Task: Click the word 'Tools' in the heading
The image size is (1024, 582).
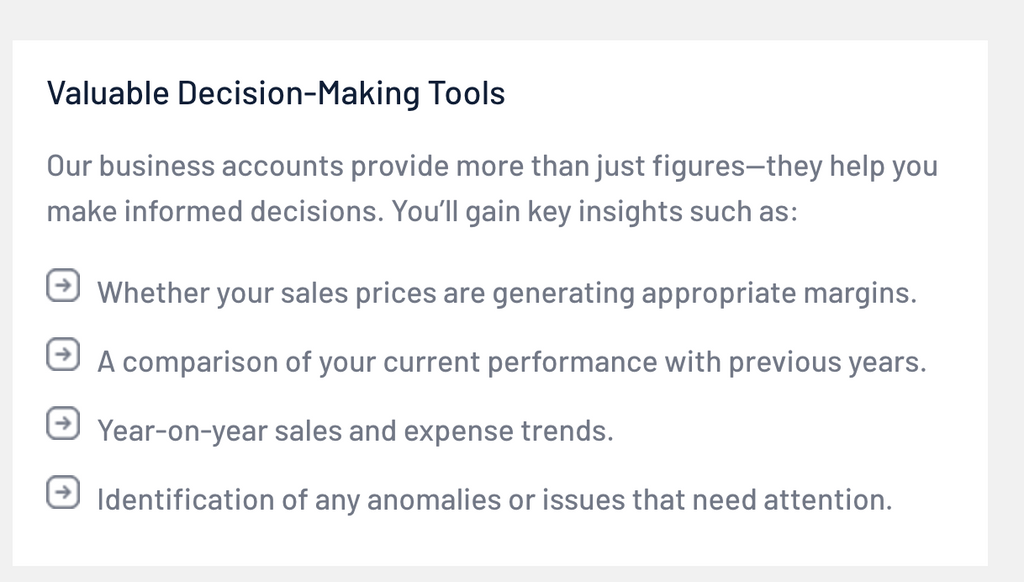Action: pyautogui.click(x=467, y=93)
